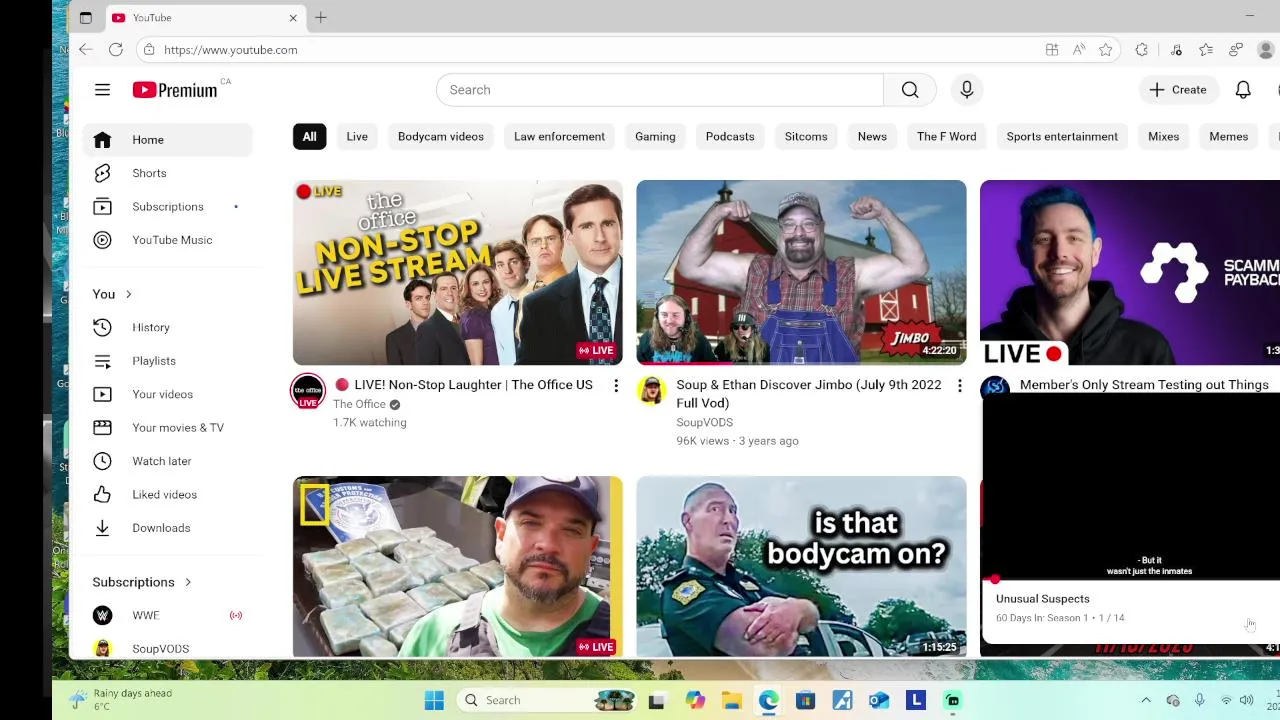The image size is (1280, 720).
Task: Open more options for Soup & Ethan video
Action: 959,385
